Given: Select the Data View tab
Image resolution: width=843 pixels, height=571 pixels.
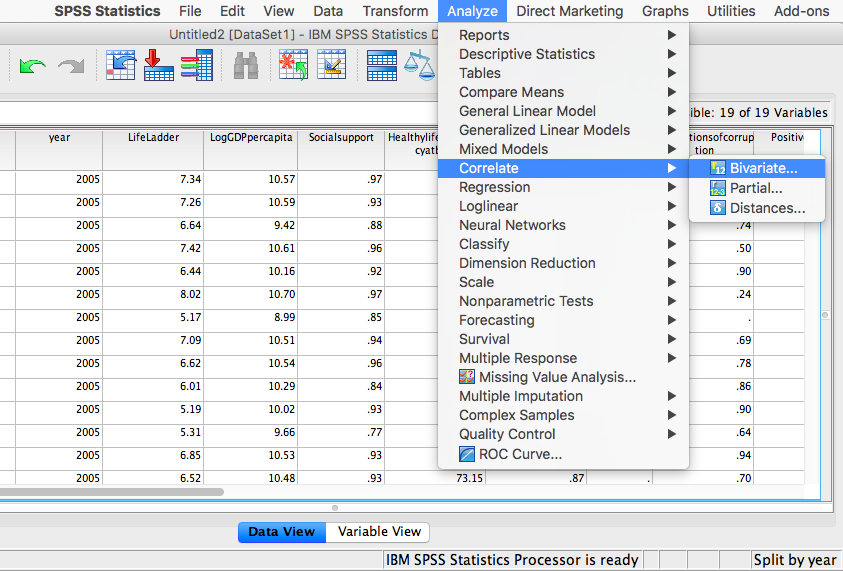Looking at the screenshot, I should (x=282, y=532).
